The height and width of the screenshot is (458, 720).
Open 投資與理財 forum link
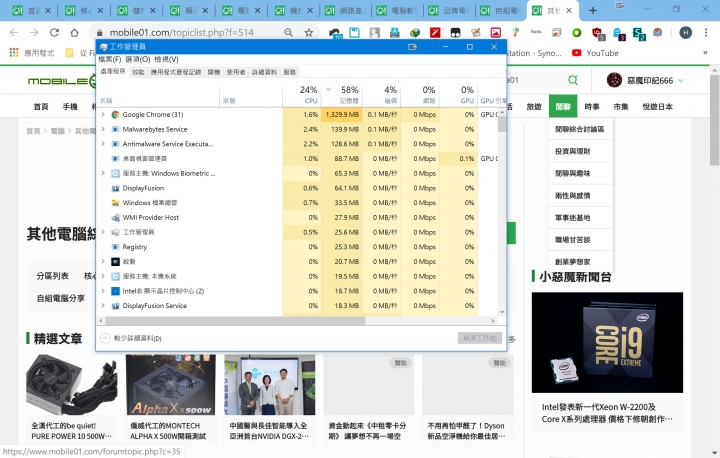tap(573, 151)
